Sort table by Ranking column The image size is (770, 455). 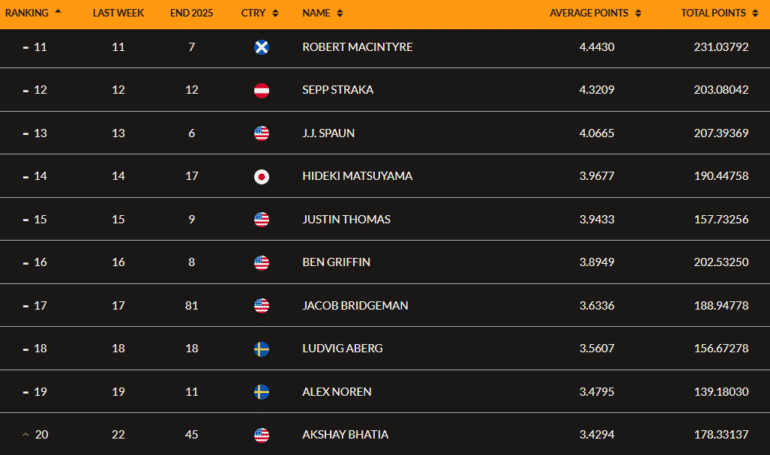pos(32,13)
